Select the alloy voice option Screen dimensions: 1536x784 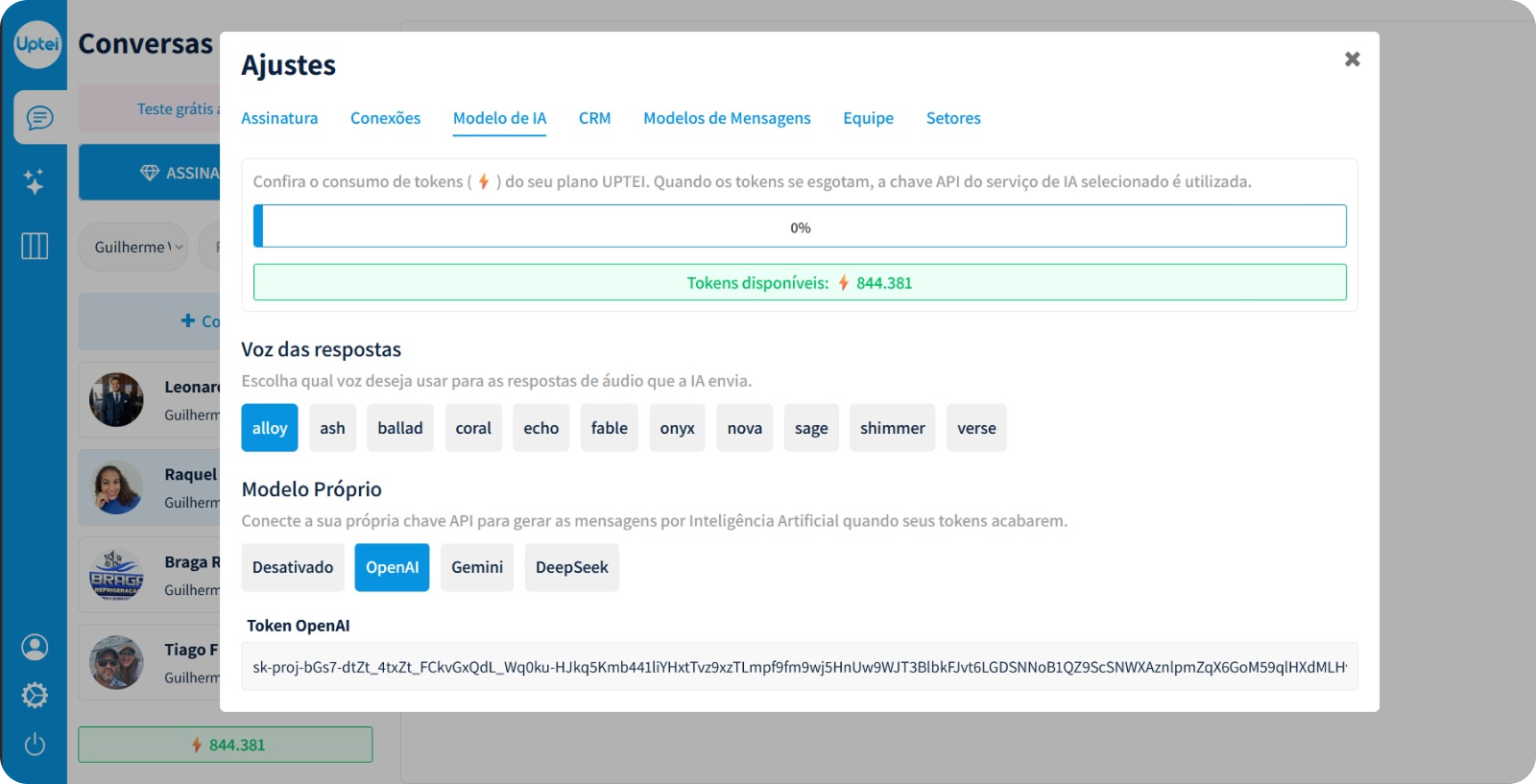tap(270, 428)
